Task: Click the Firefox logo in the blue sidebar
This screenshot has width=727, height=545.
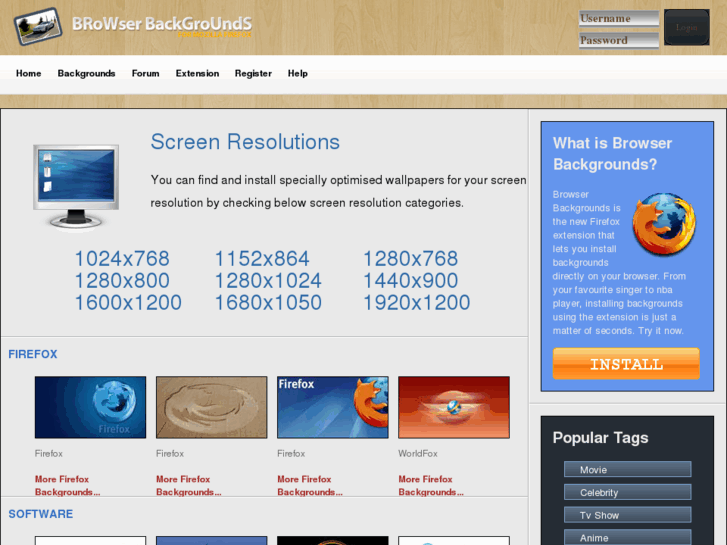Action: [664, 224]
